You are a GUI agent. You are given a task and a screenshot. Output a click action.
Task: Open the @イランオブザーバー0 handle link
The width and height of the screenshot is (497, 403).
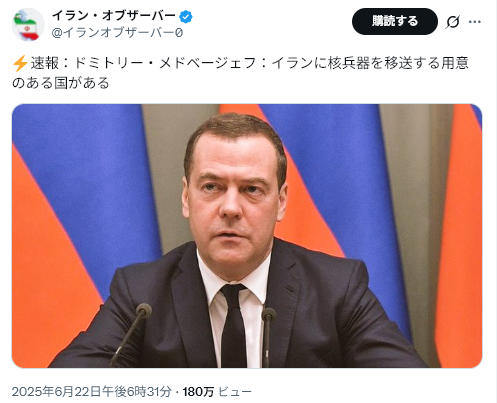coord(117,33)
